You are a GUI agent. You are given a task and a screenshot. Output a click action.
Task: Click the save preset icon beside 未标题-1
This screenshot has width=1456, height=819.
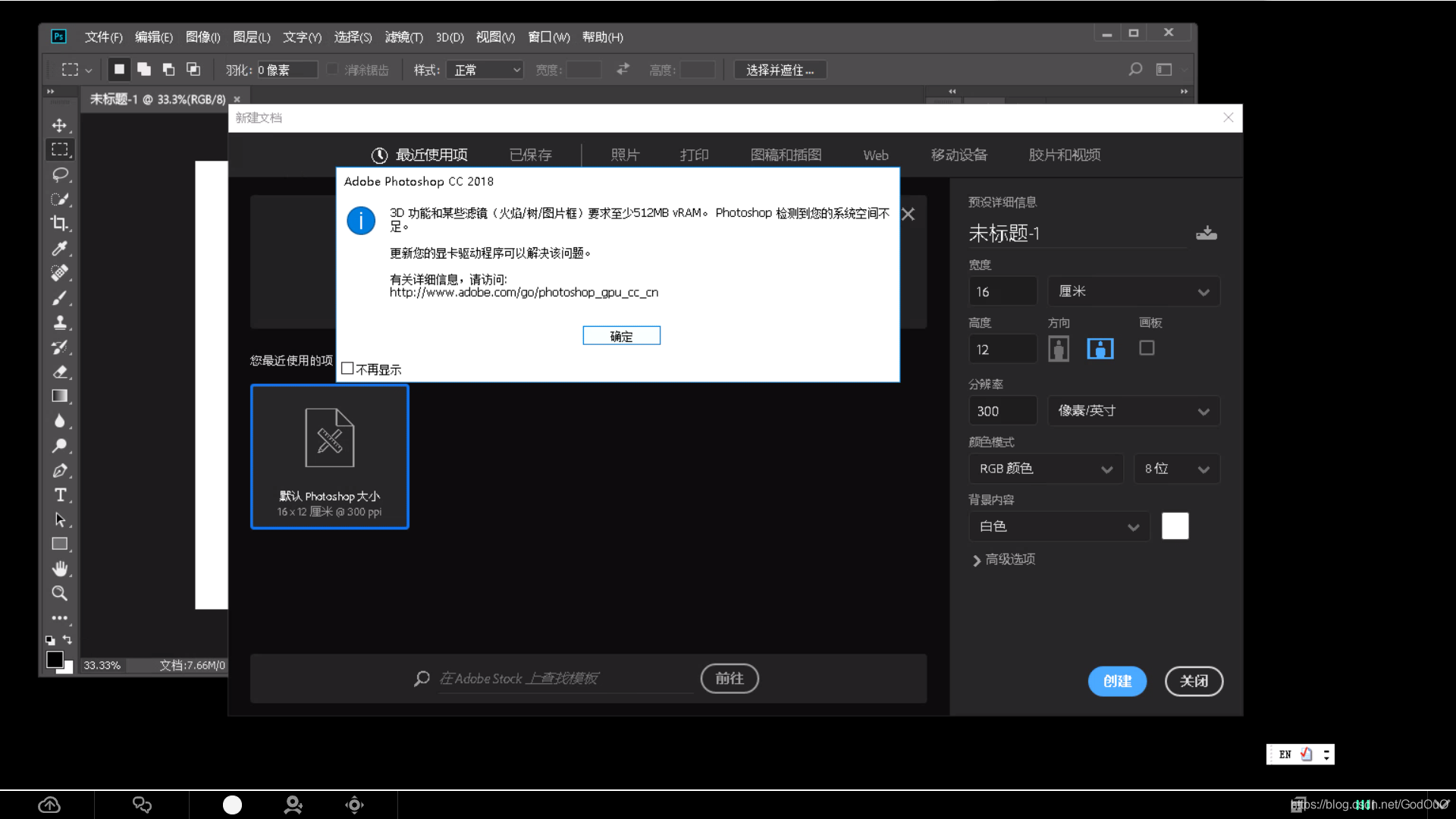(1206, 234)
